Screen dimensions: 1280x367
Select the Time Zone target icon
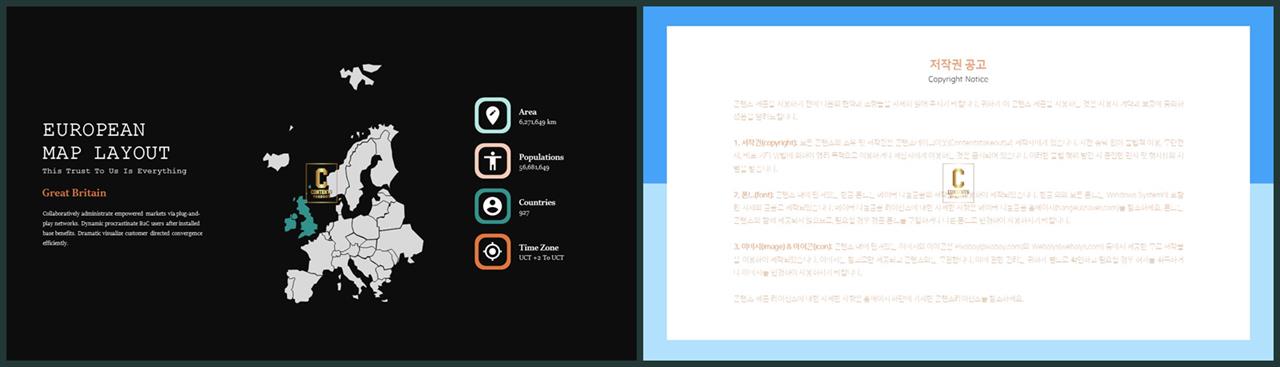coord(492,251)
